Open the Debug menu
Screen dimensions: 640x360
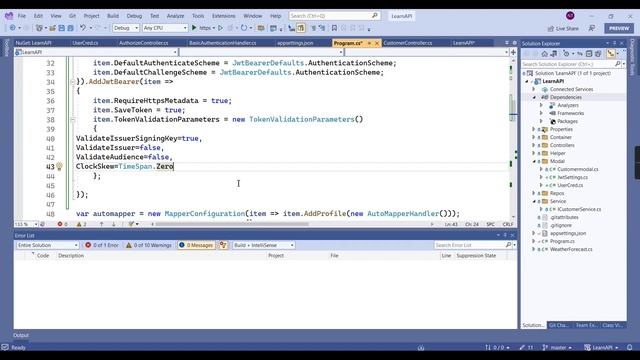pos(134,16)
